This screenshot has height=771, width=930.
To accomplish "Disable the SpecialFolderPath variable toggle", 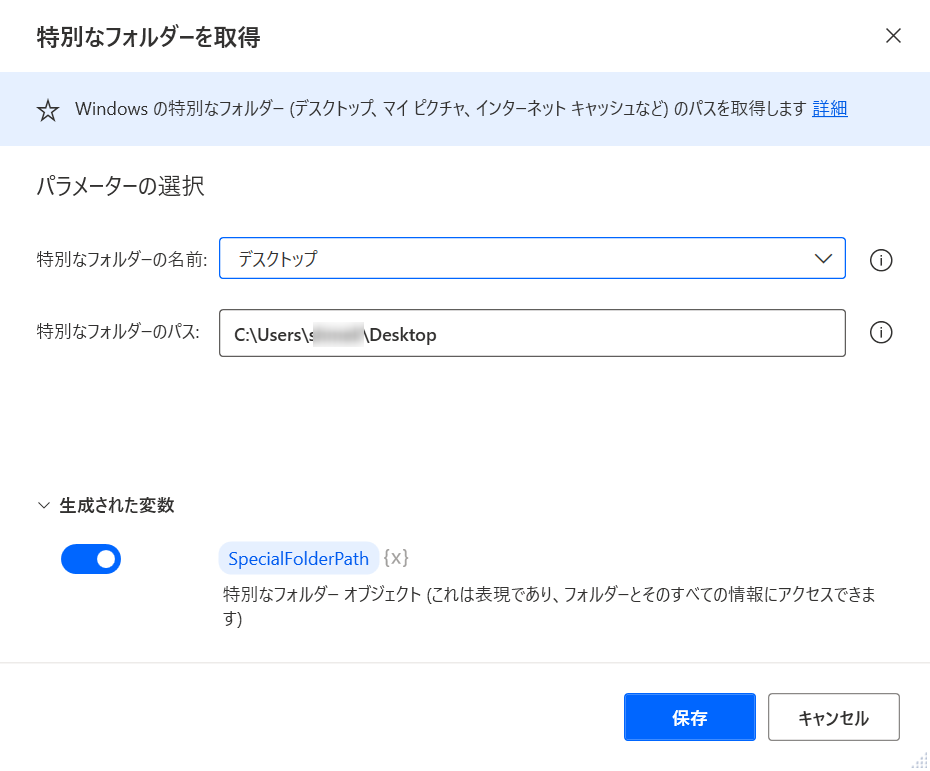I will (91, 559).
